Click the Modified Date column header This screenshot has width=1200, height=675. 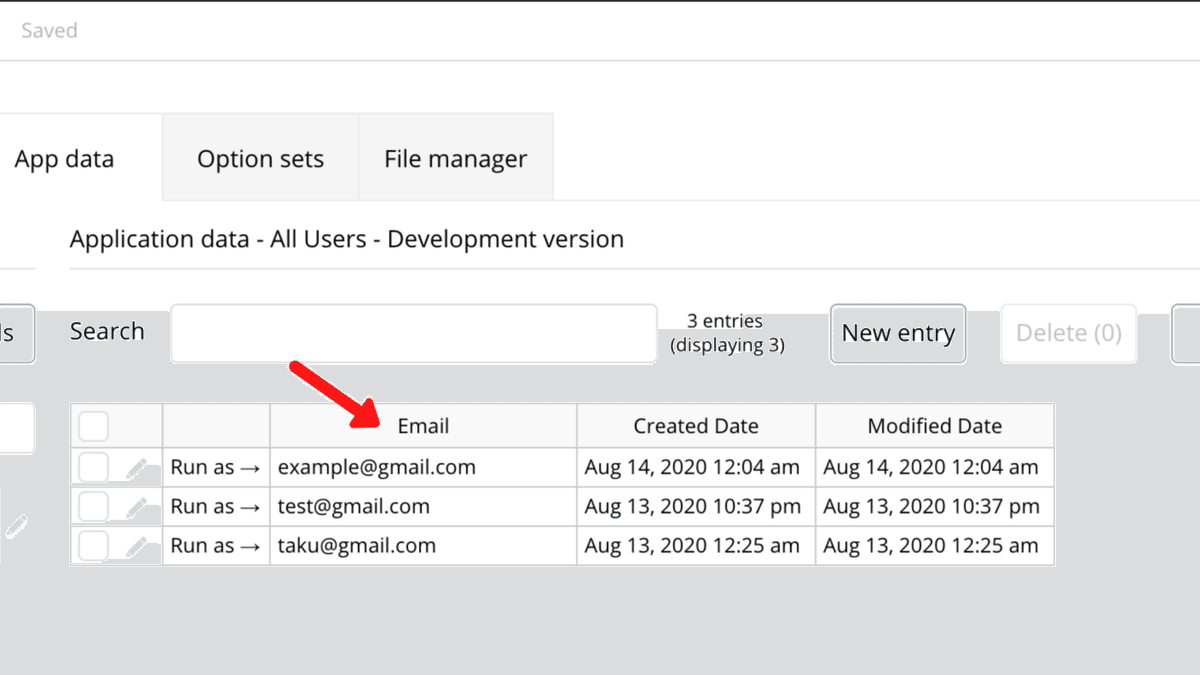[x=934, y=426]
